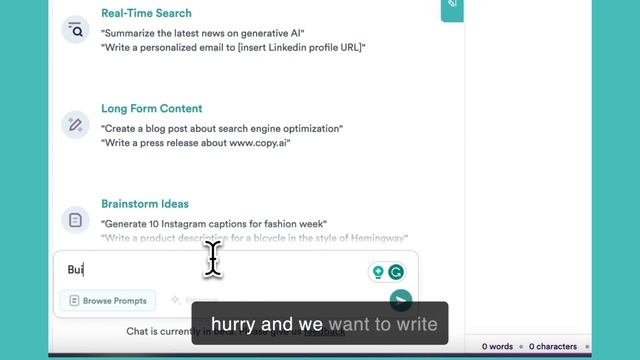Viewport: 640px width, 360px height.
Task: Click the Brainstorm Ideas document icon
Action: point(75,220)
